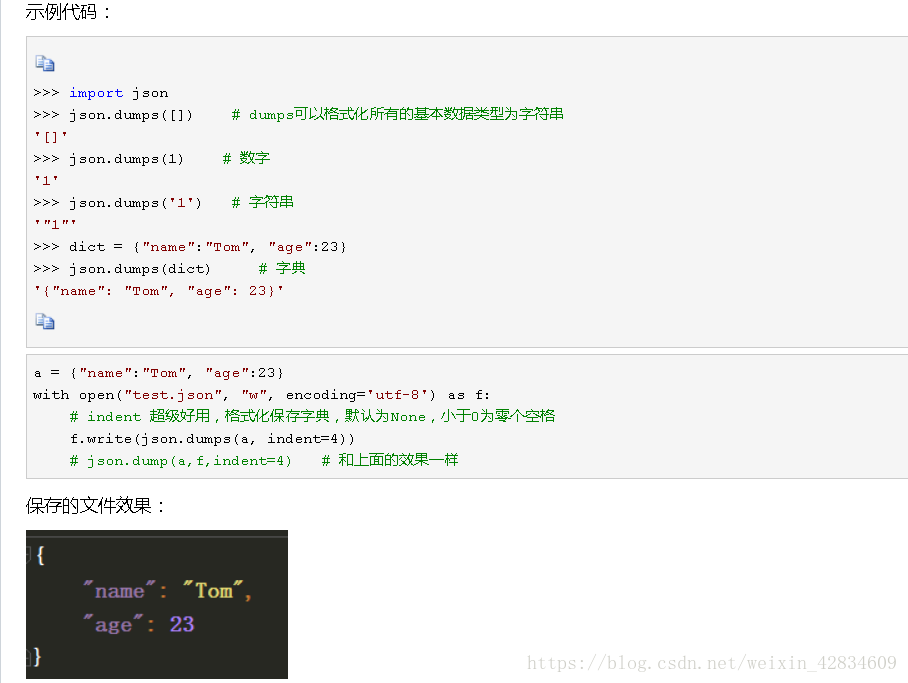
Task: Select the json.dumps([]) code line
Action: (x=298, y=114)
